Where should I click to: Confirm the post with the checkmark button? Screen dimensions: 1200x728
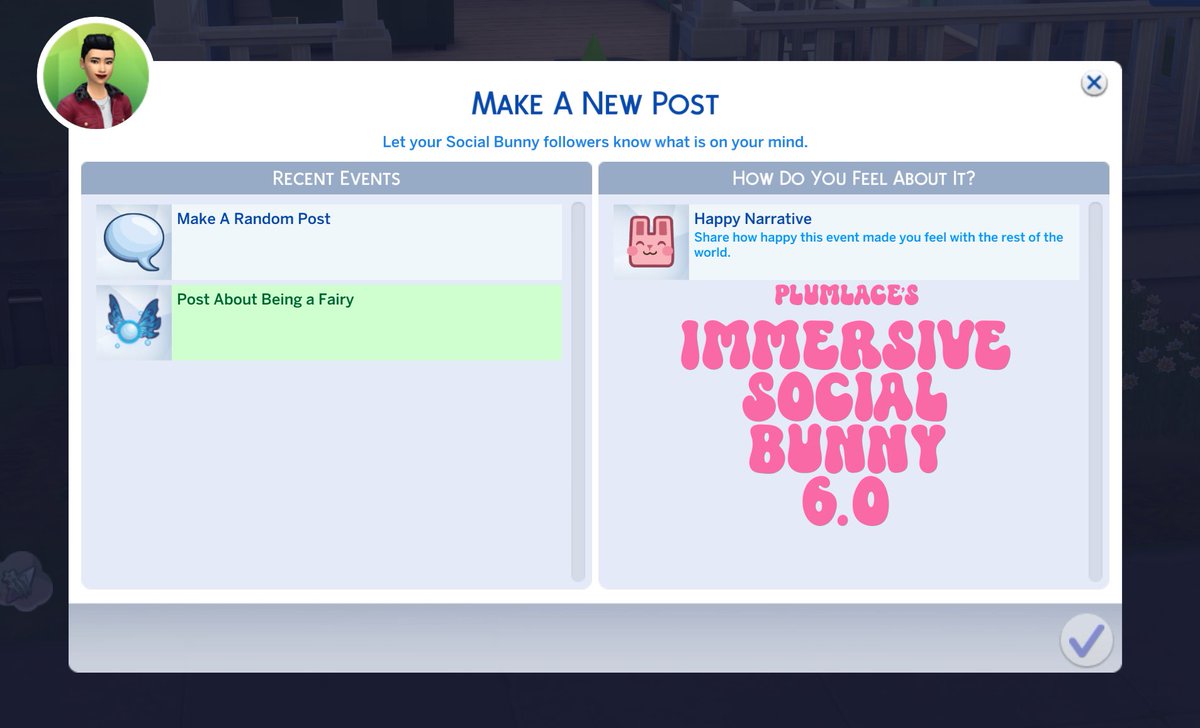tap(1086, 639)
